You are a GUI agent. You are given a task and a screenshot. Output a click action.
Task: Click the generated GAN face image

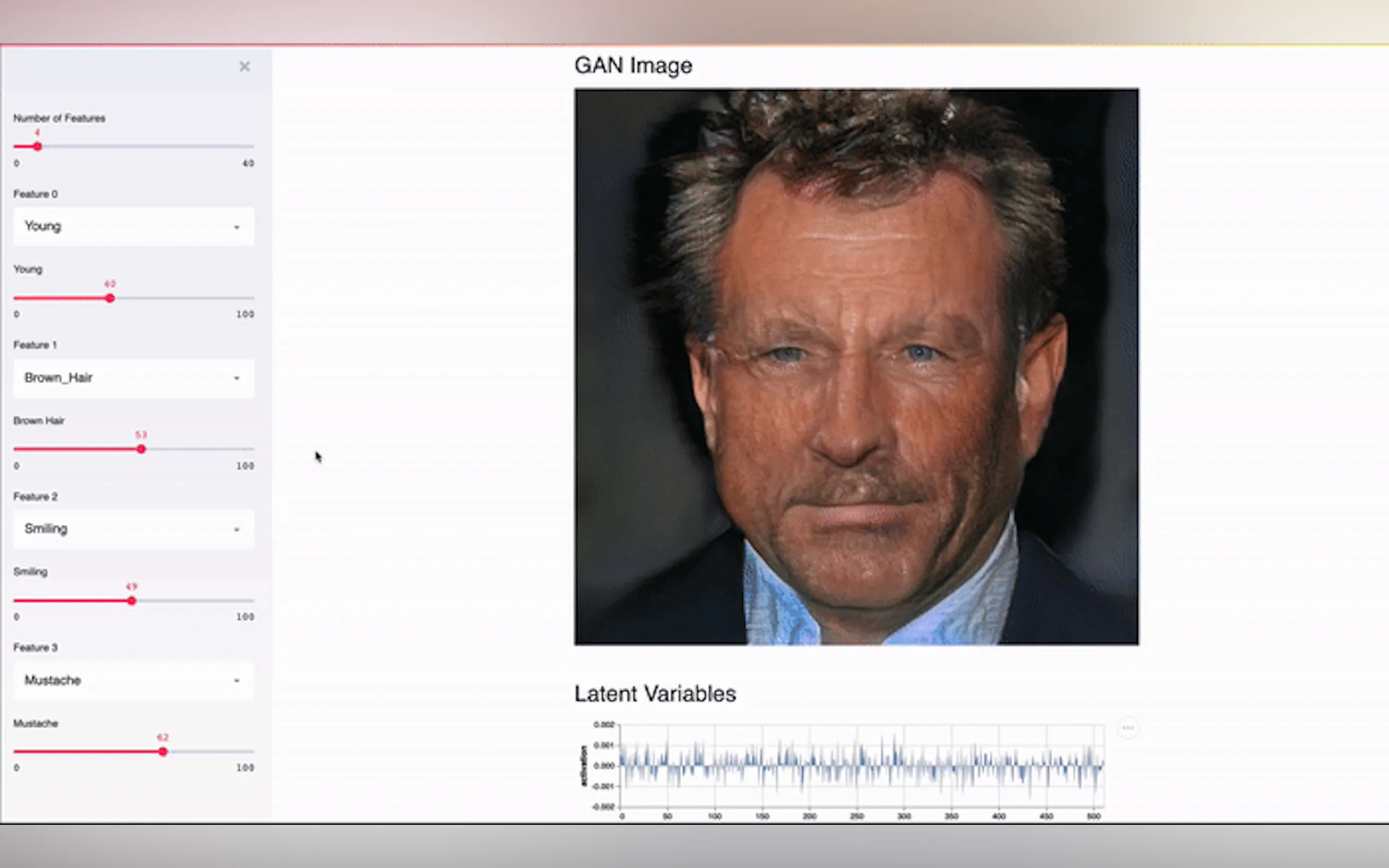pos(856,366)
